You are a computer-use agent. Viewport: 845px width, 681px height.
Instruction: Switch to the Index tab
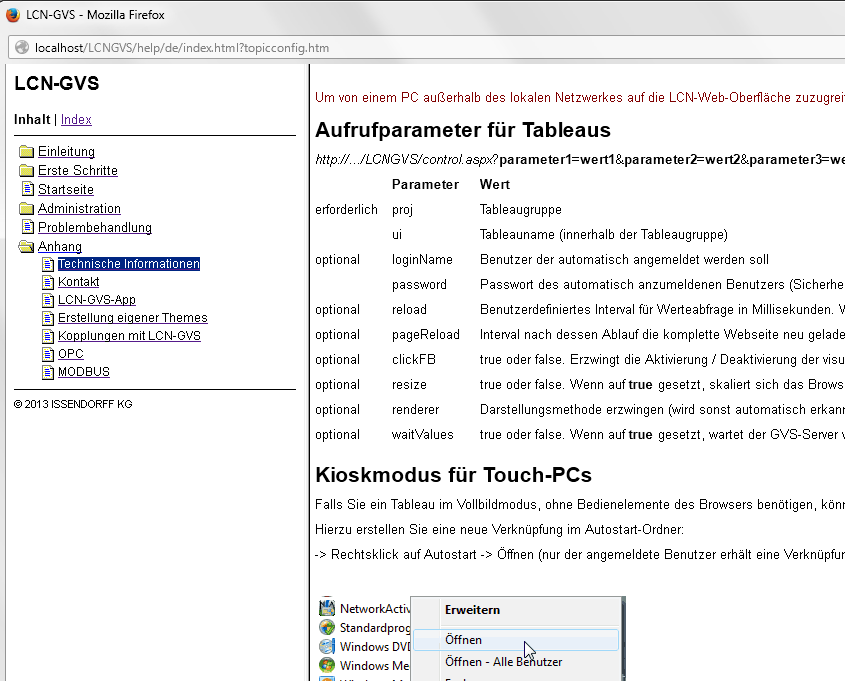tap(76, 120)
